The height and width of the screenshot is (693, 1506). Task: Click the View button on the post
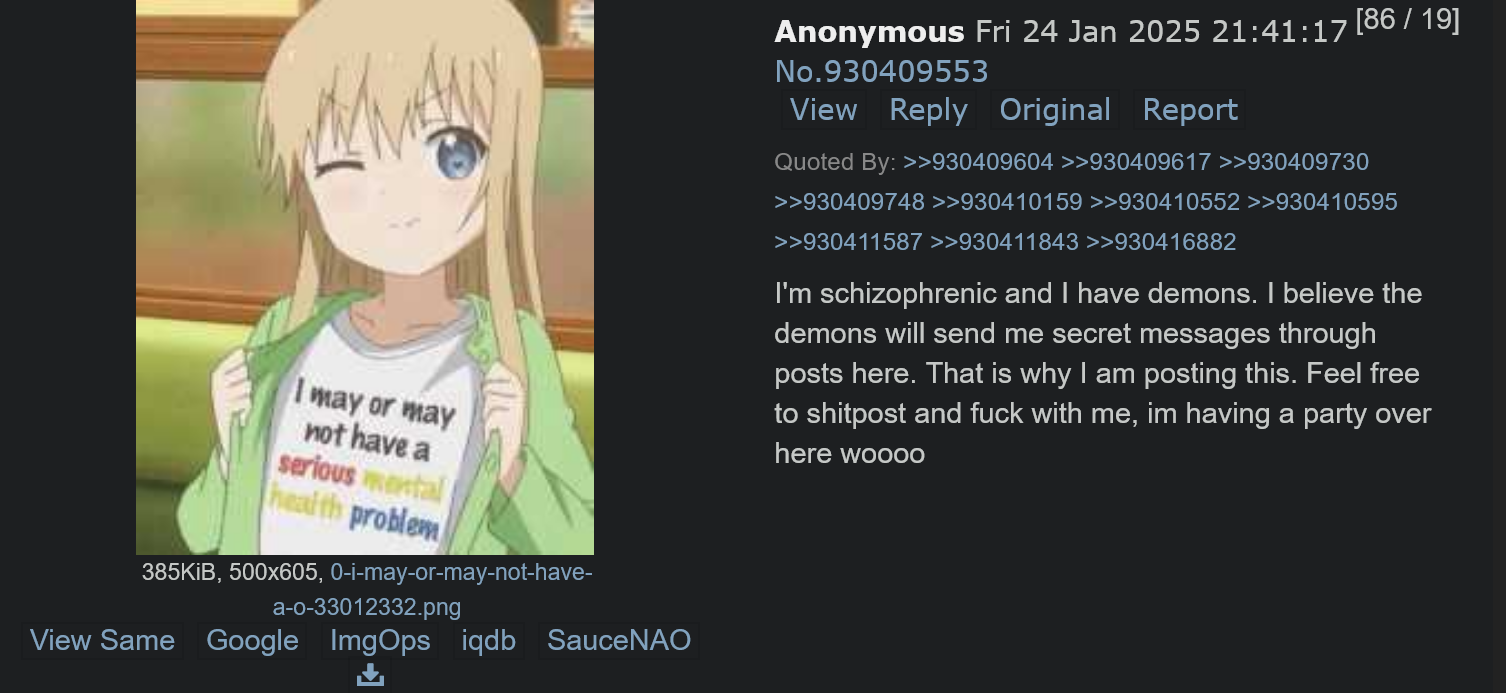click(x=823, y=110)
